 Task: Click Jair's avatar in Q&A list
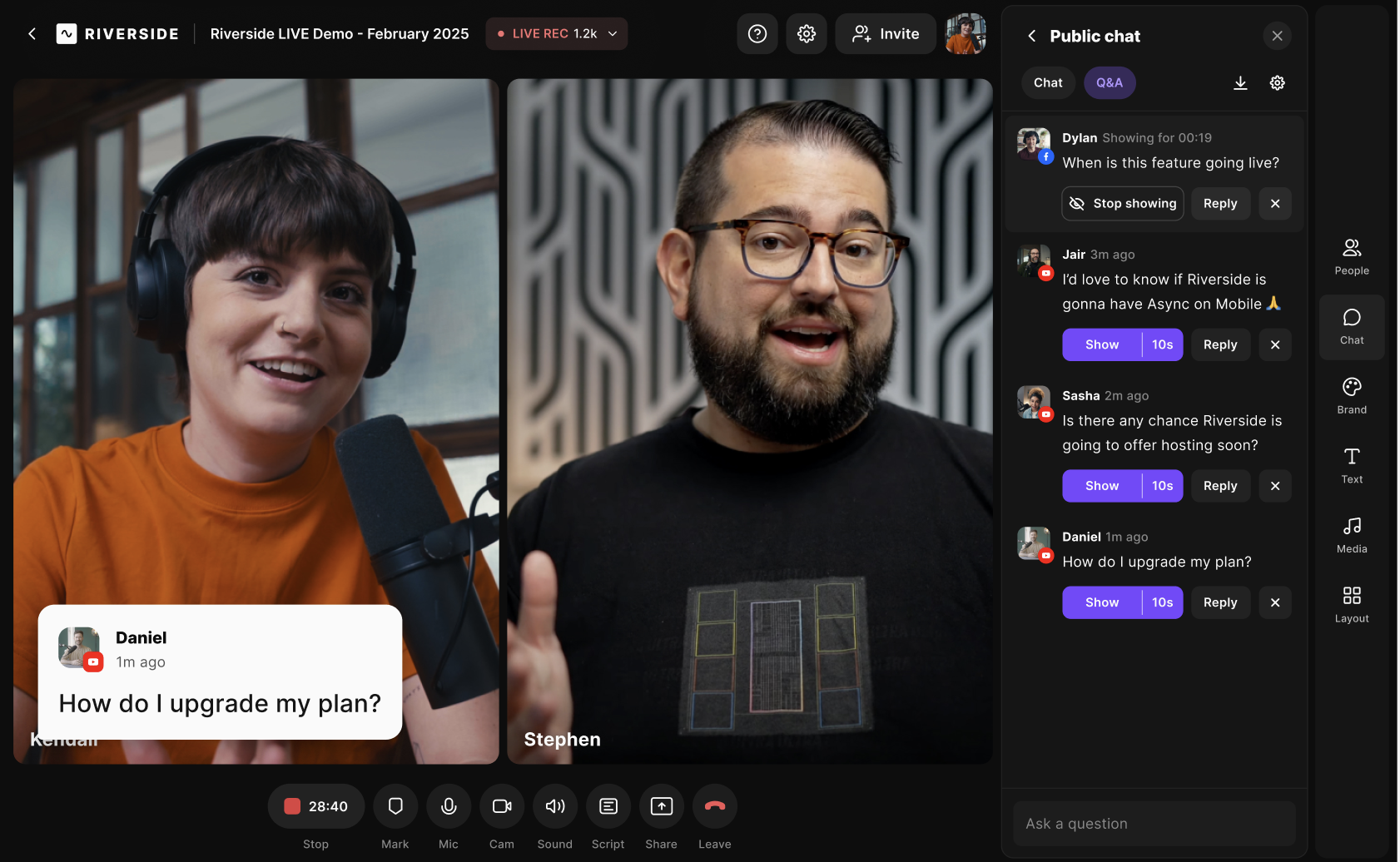tap(1035, 261)
